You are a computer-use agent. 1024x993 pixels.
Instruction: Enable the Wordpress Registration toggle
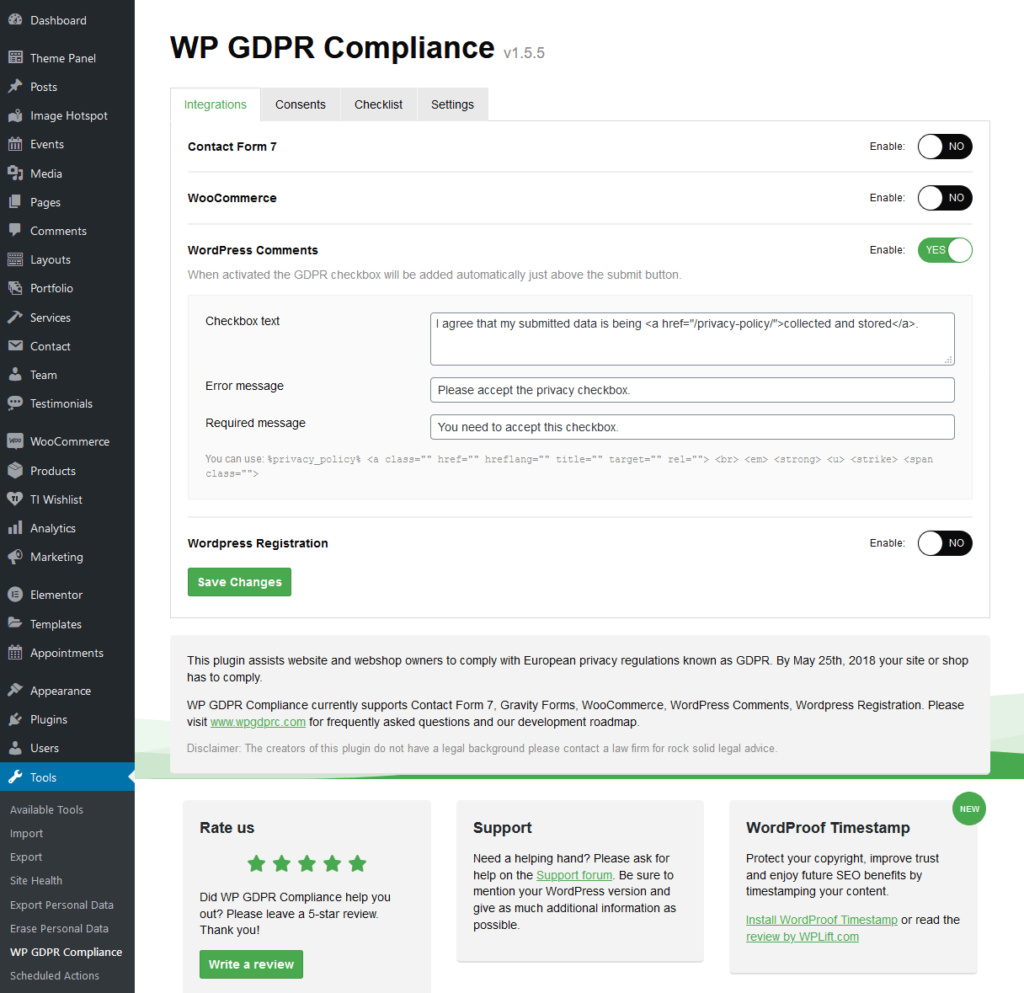pos(944,543)
